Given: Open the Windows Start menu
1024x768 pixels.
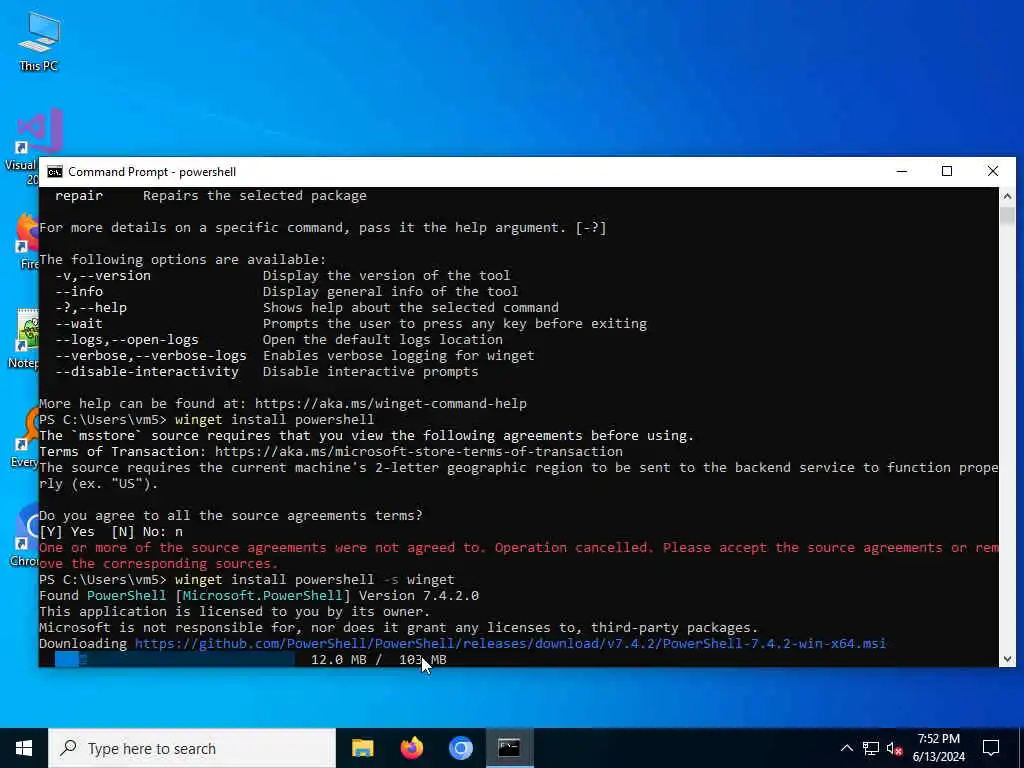Looking at the screenshot, I should [24, 748].
